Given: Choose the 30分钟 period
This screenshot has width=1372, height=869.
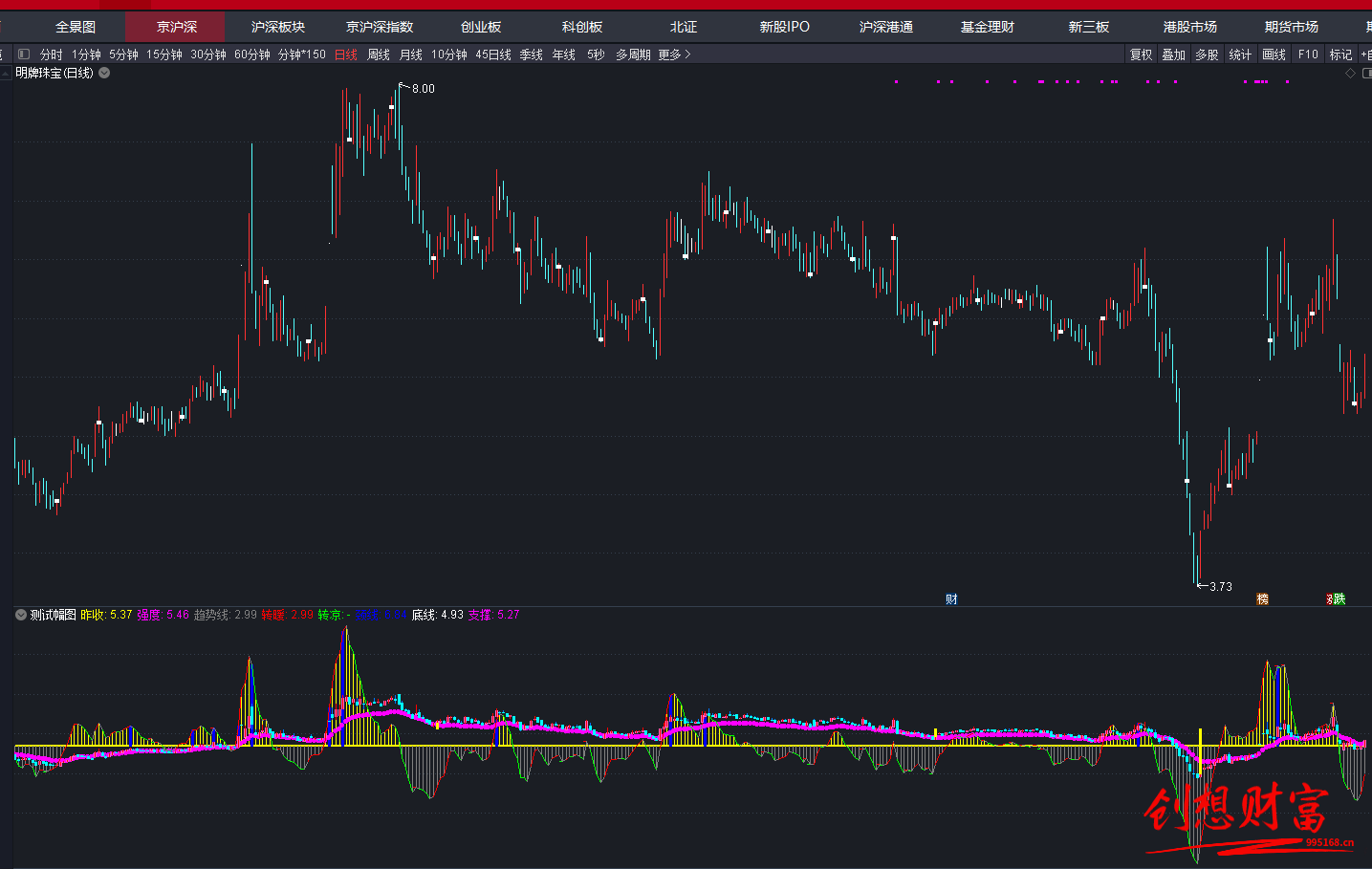Looking at the screenshot, I should click(x=208, y=54).
